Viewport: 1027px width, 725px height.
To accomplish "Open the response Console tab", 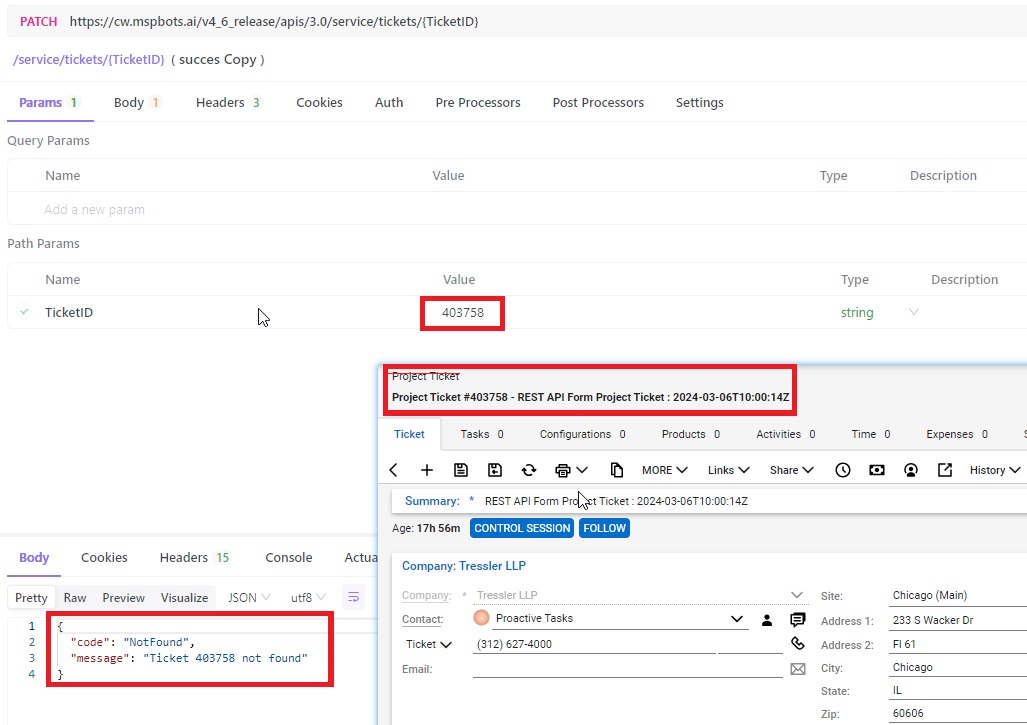I will (288, 557).
